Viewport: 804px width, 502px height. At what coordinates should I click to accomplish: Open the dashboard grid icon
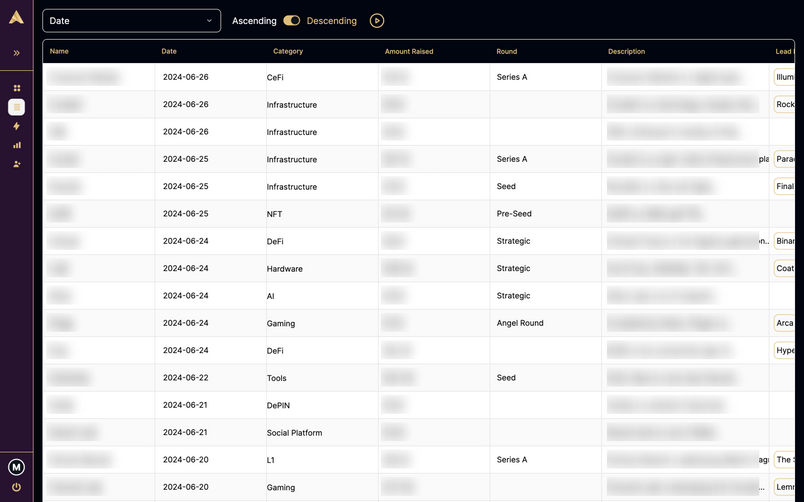[x=16, y=88]
